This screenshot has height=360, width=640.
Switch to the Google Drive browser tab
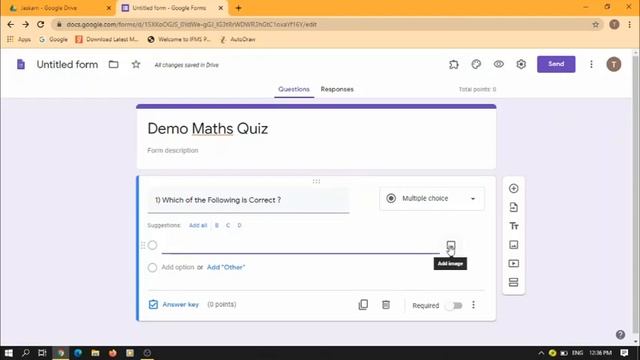coord(59,8)
